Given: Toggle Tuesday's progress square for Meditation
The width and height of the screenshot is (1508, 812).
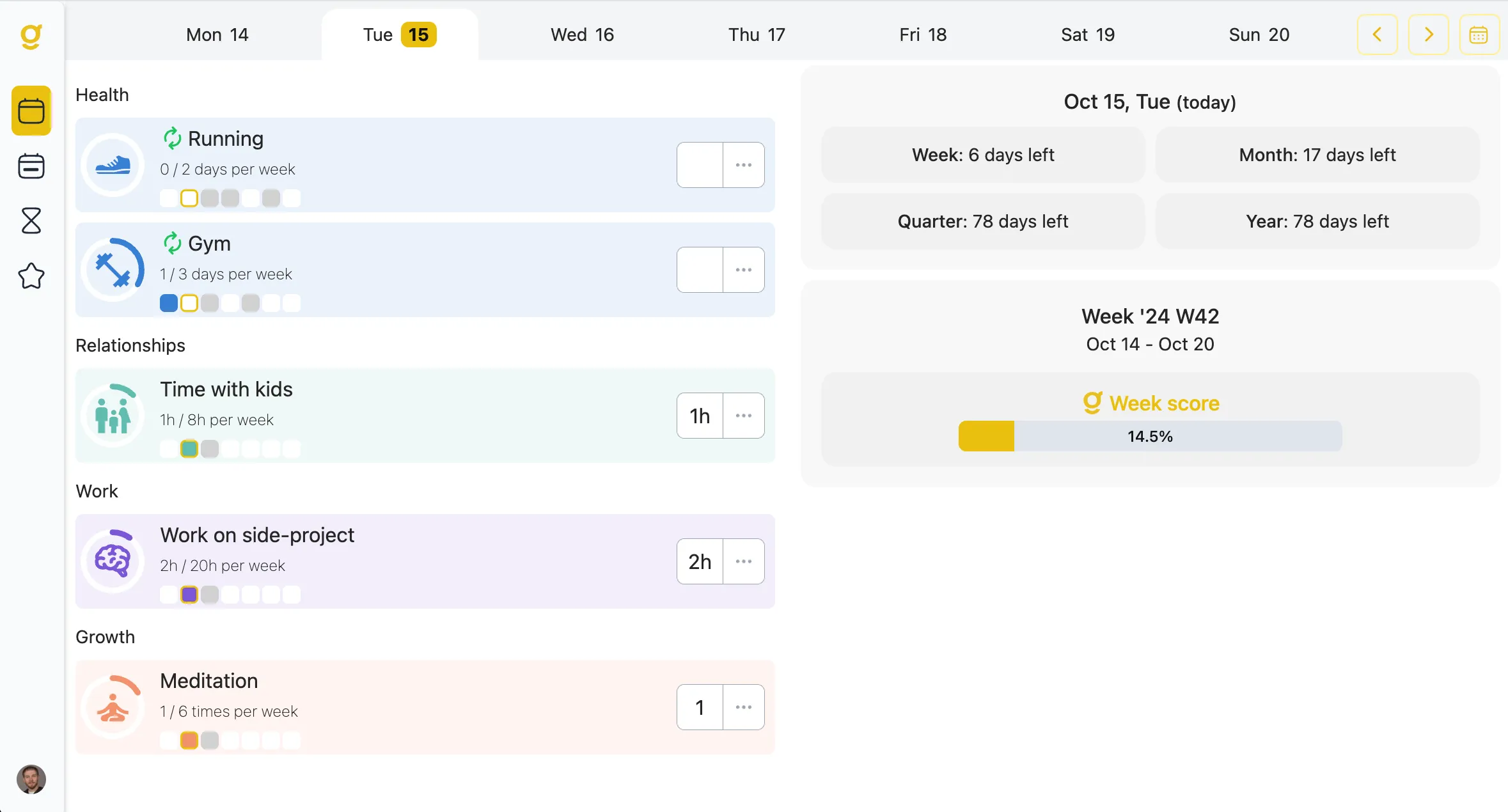Looking at the screenshot, I should 189,740.
